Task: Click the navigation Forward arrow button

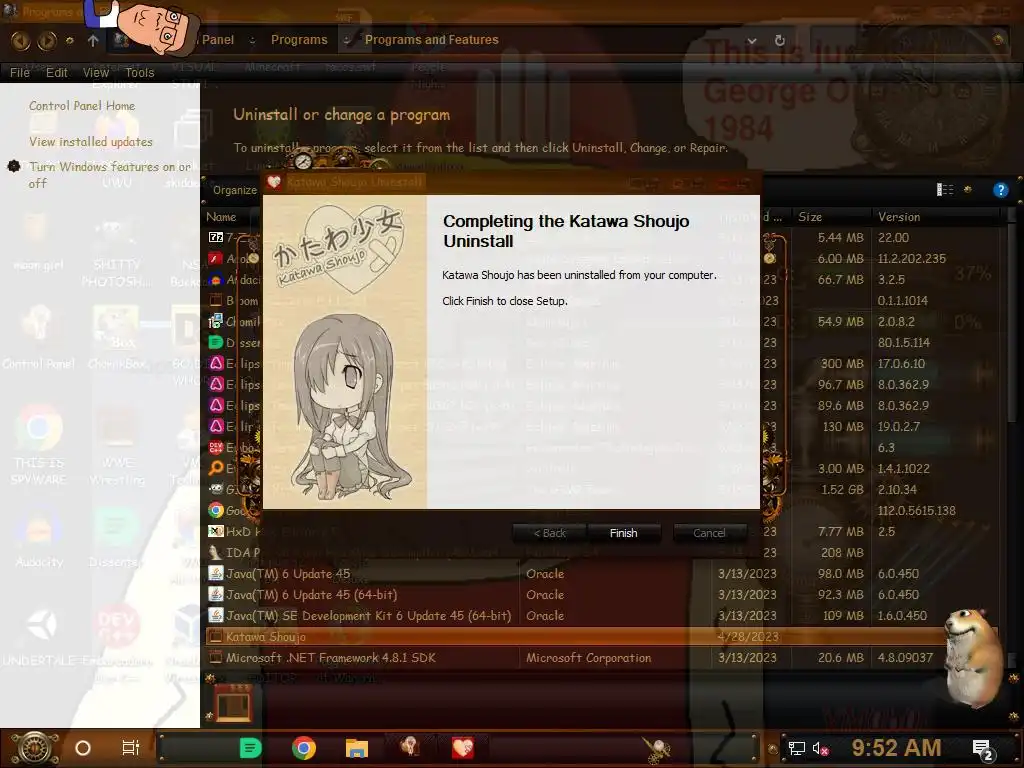Action: 46,40
